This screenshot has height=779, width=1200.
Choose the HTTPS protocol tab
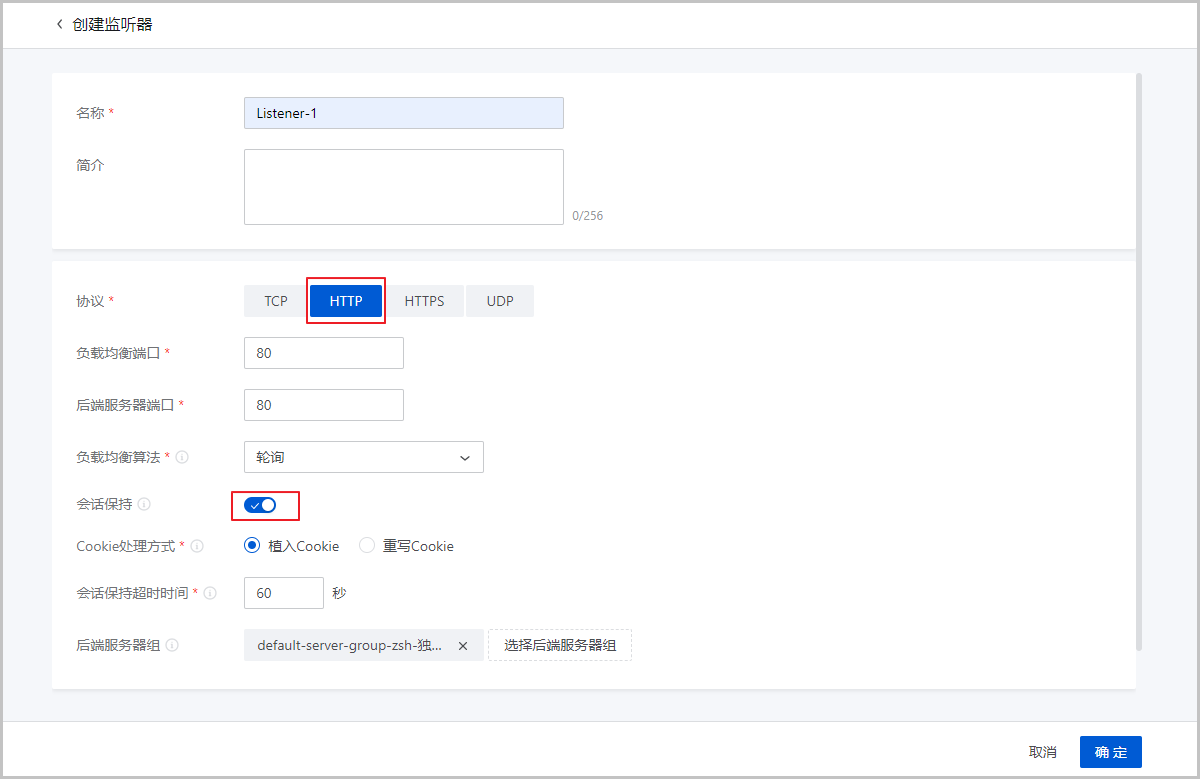point(424,301)
